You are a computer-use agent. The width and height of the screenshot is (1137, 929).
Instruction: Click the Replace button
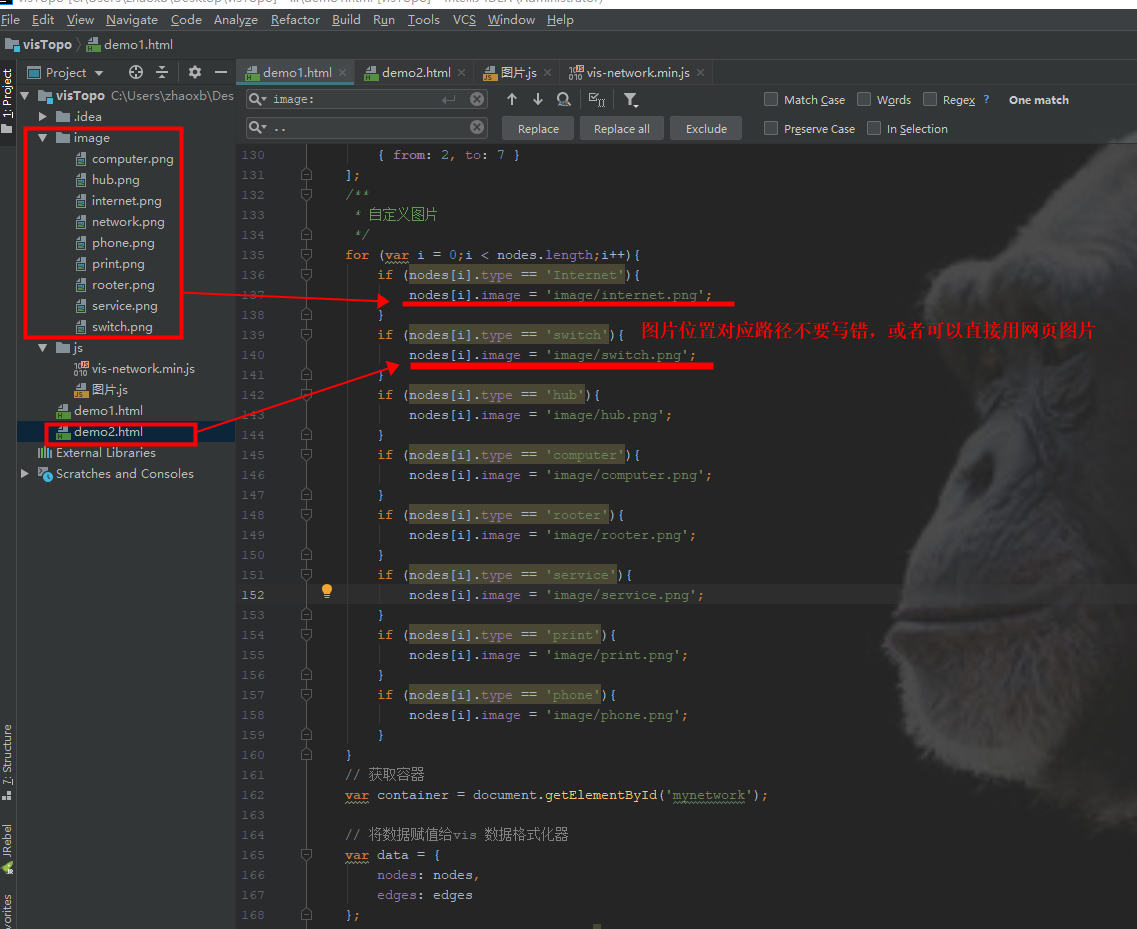click(x=538, y=128)
